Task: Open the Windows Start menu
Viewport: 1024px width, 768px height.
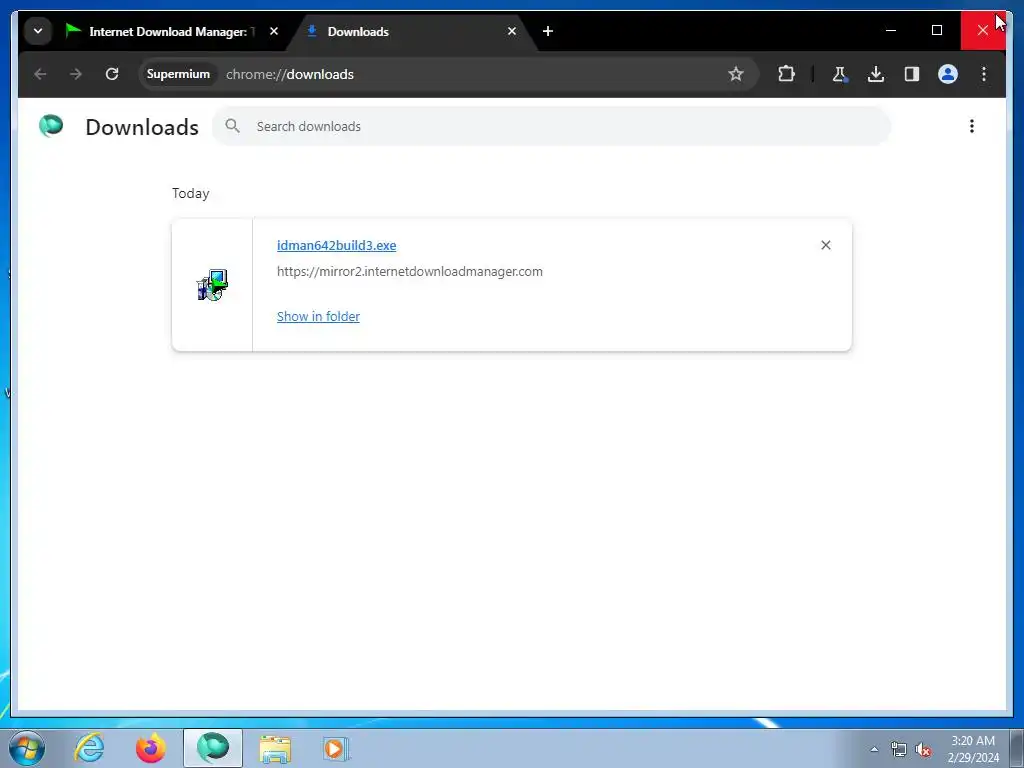Action: click(27, 748)
